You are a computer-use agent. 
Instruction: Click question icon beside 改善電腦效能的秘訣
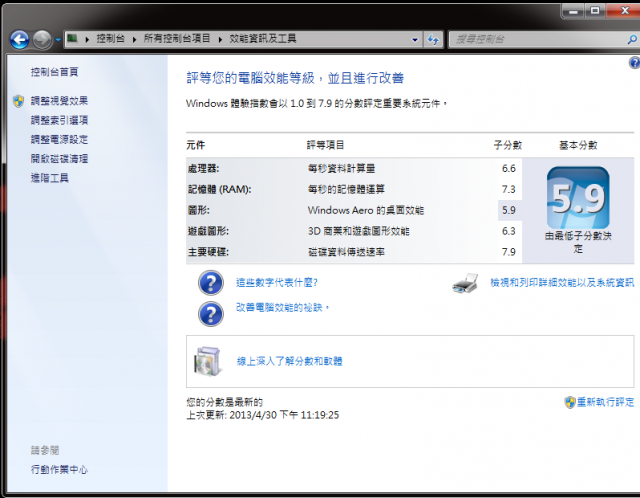coord(211,314)
